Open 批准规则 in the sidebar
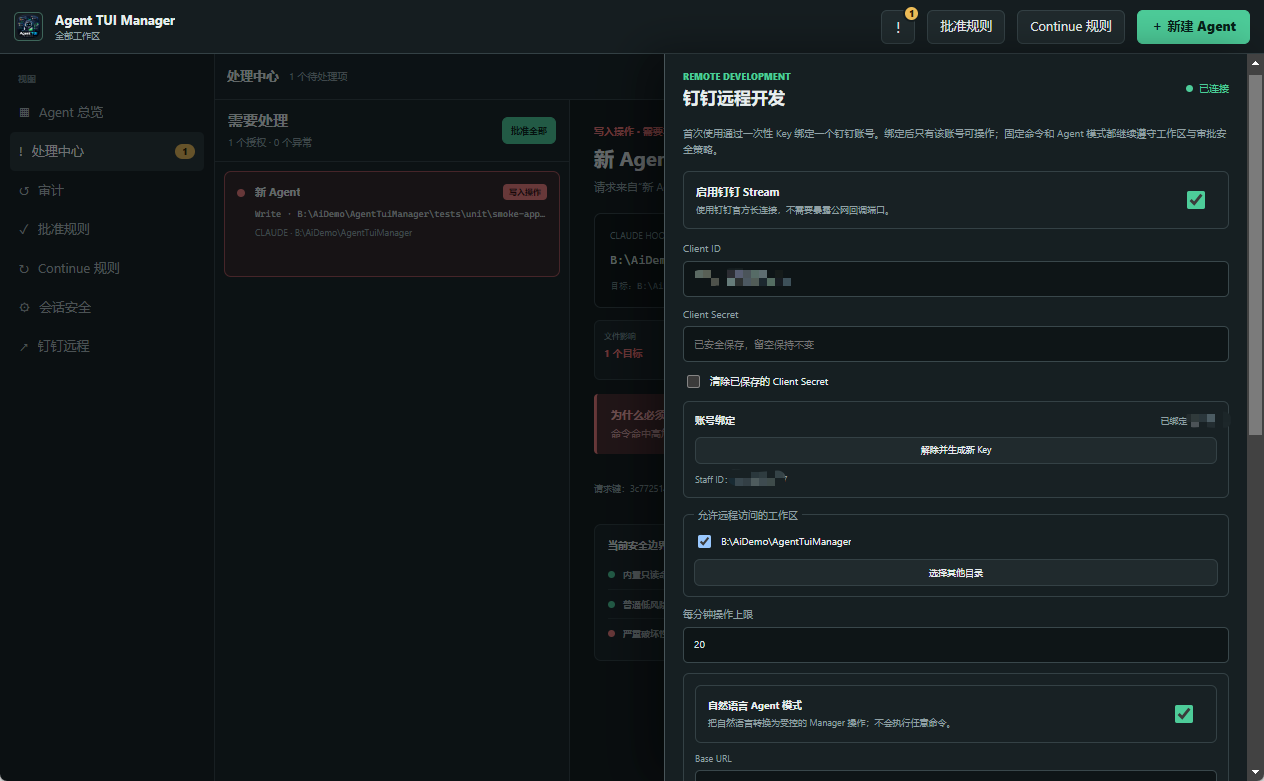This screenshot has height=781, width=1264. 107,229
